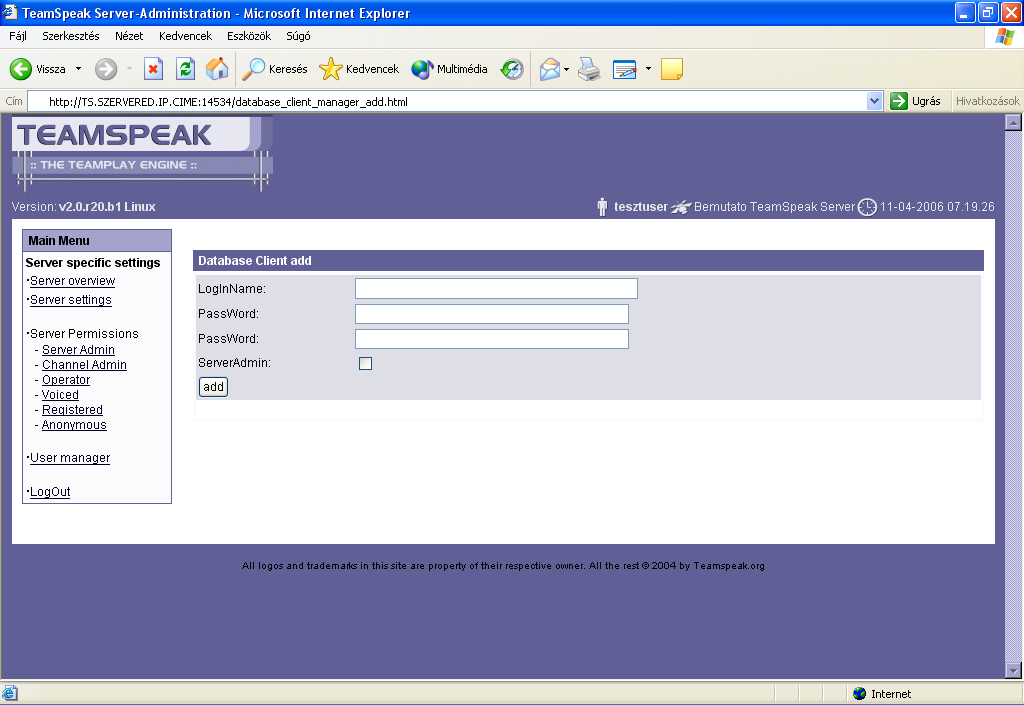
Task: Open the Eszközök menu
Action: click(249, 36)
